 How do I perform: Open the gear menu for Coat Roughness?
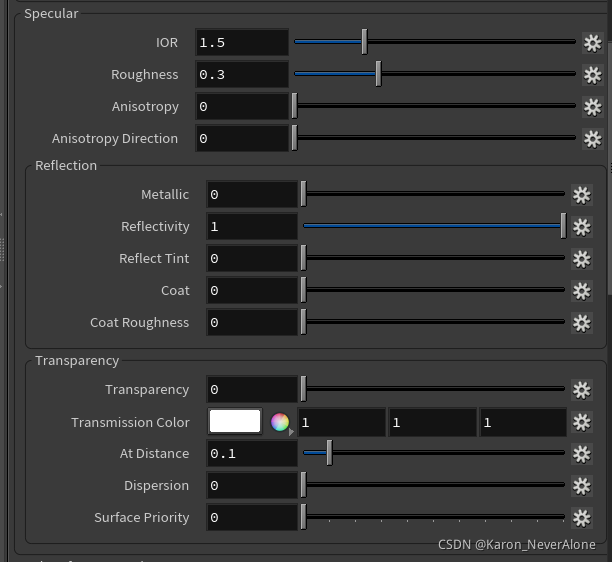[582, 323]
